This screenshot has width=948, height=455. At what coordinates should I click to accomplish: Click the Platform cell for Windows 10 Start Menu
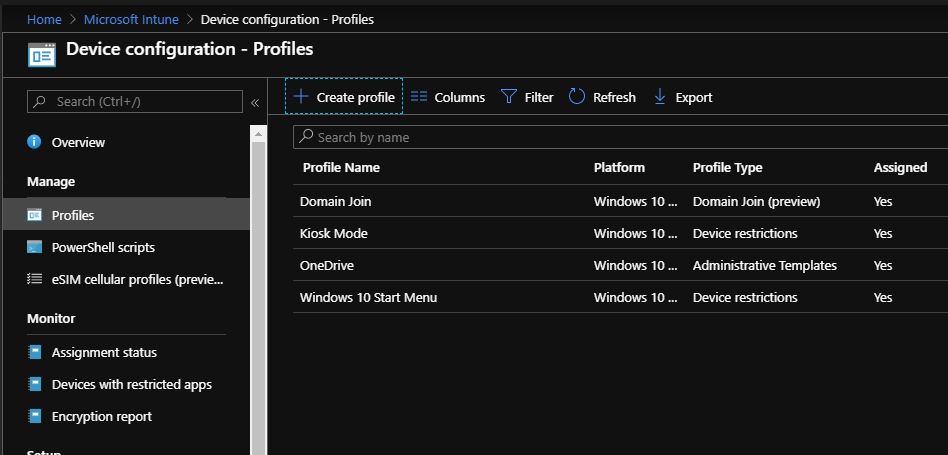pos(635,297)
